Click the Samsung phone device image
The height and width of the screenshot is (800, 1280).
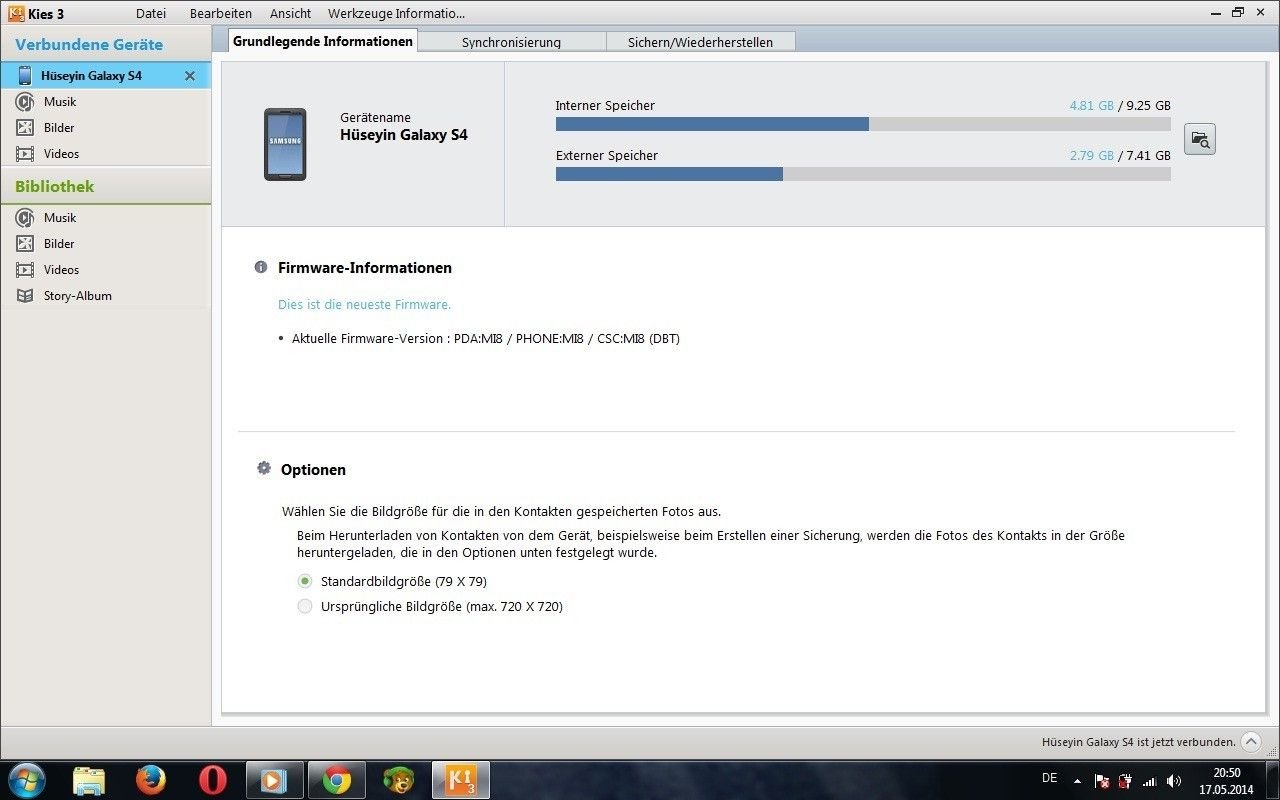click(x=285, y=145)
